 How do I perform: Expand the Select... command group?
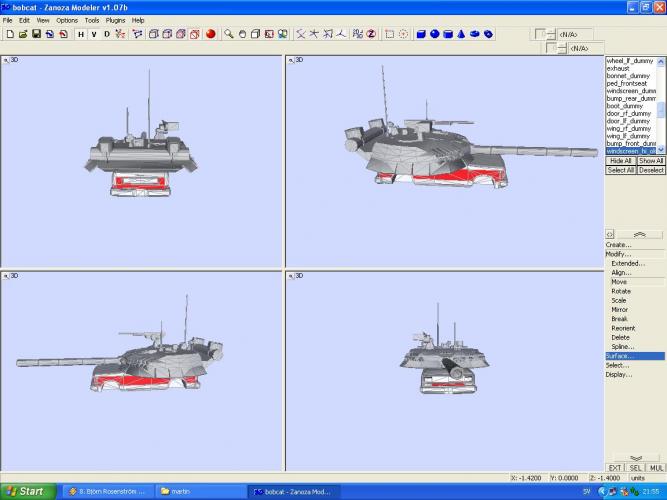coord(618,365)
